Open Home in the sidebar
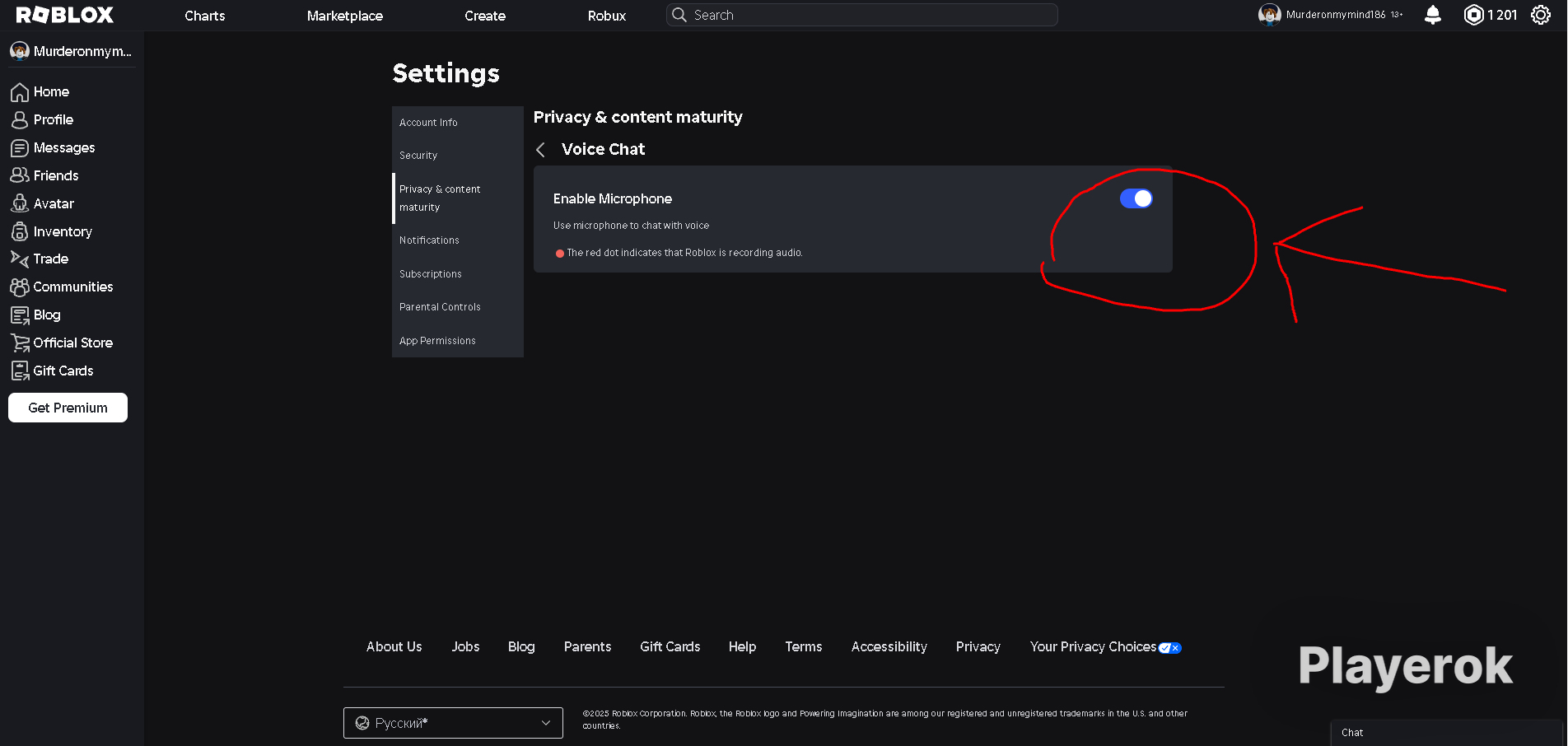The height and width of the screenshot is (746, 1568). tap(51, 91)
